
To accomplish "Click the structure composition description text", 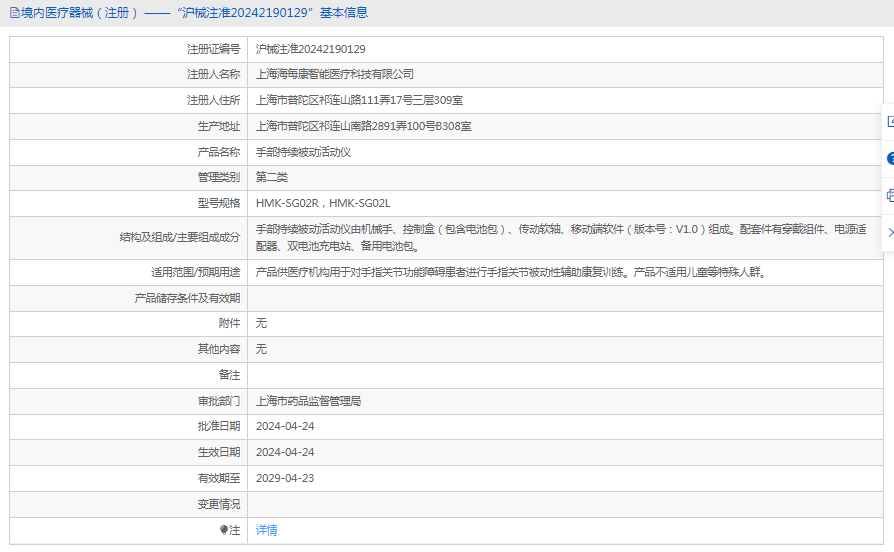I will click(x=561, y=238).
